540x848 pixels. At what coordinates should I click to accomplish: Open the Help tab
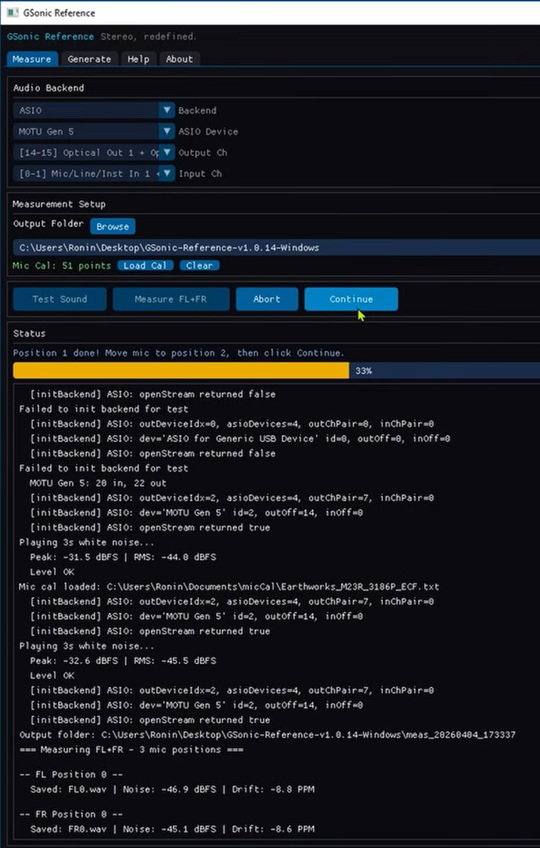pos(138,59)
